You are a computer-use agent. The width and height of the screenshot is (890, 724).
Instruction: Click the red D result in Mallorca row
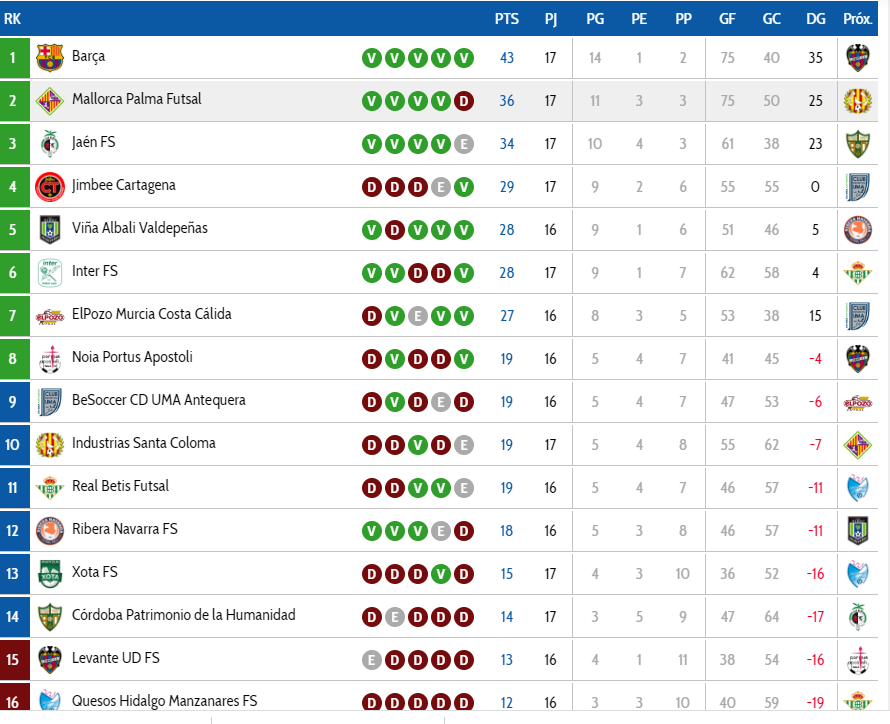click(x=463, y=101)
